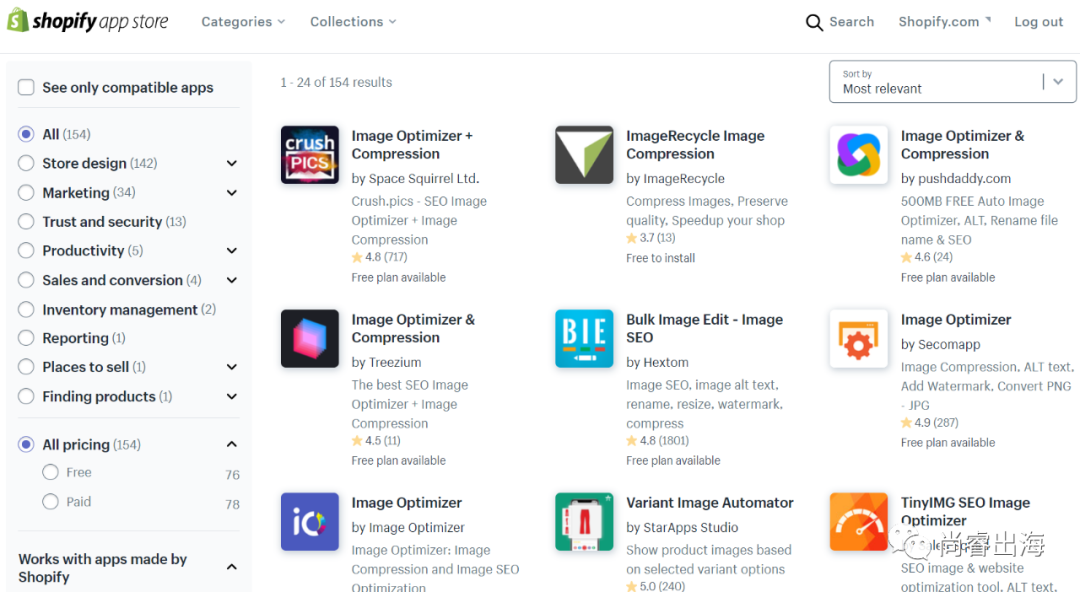Collapse the All pricing section
The image size is (1080, 592).
tap(232, 445)
